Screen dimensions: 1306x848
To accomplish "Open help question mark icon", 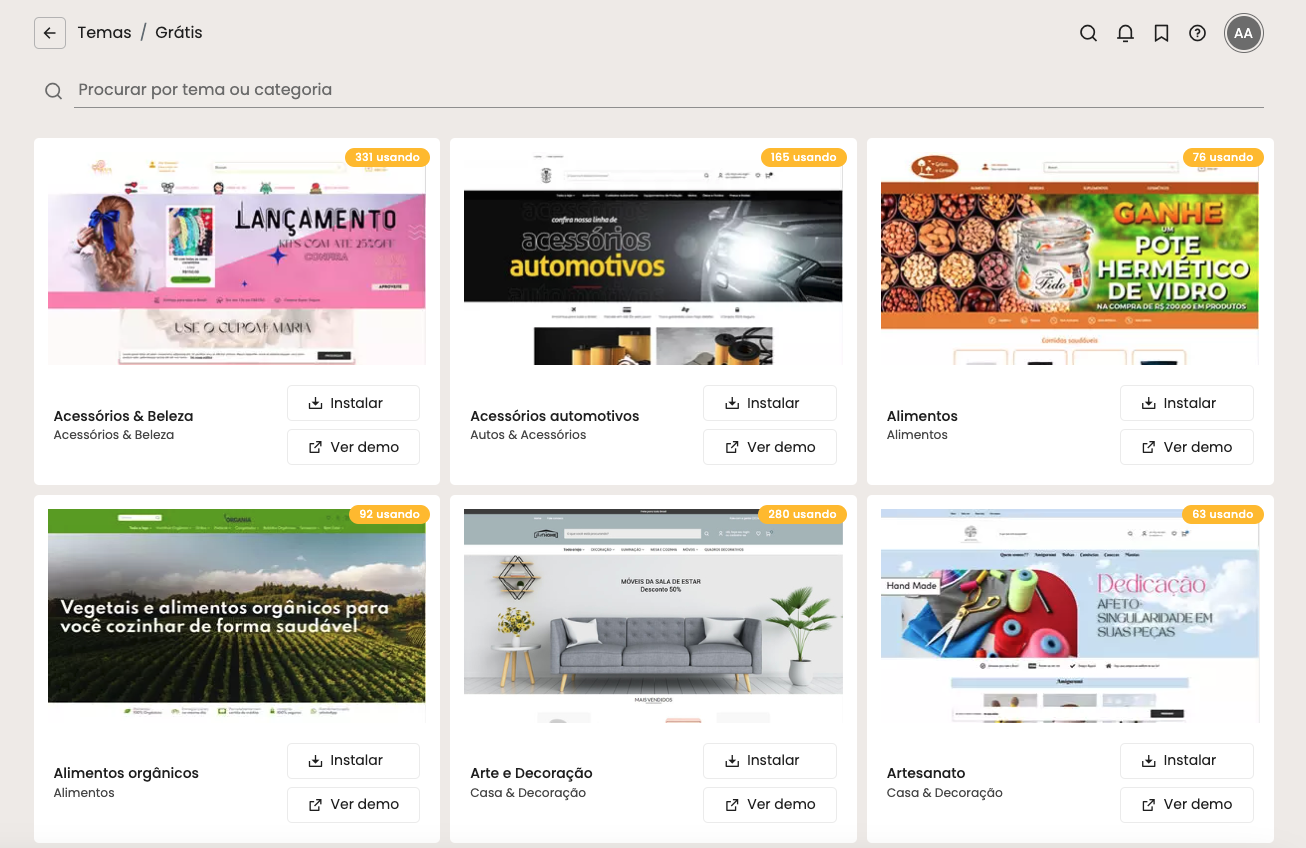I will pos(1197,33).
